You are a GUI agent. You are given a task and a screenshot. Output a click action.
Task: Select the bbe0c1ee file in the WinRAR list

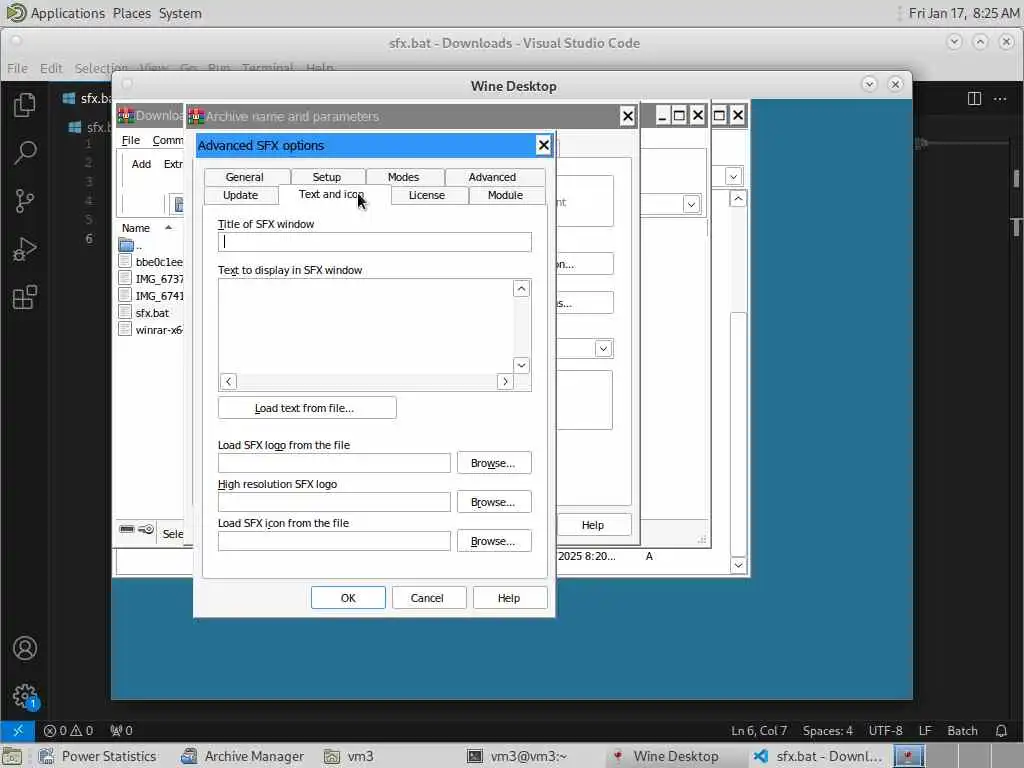coord(152,262)
